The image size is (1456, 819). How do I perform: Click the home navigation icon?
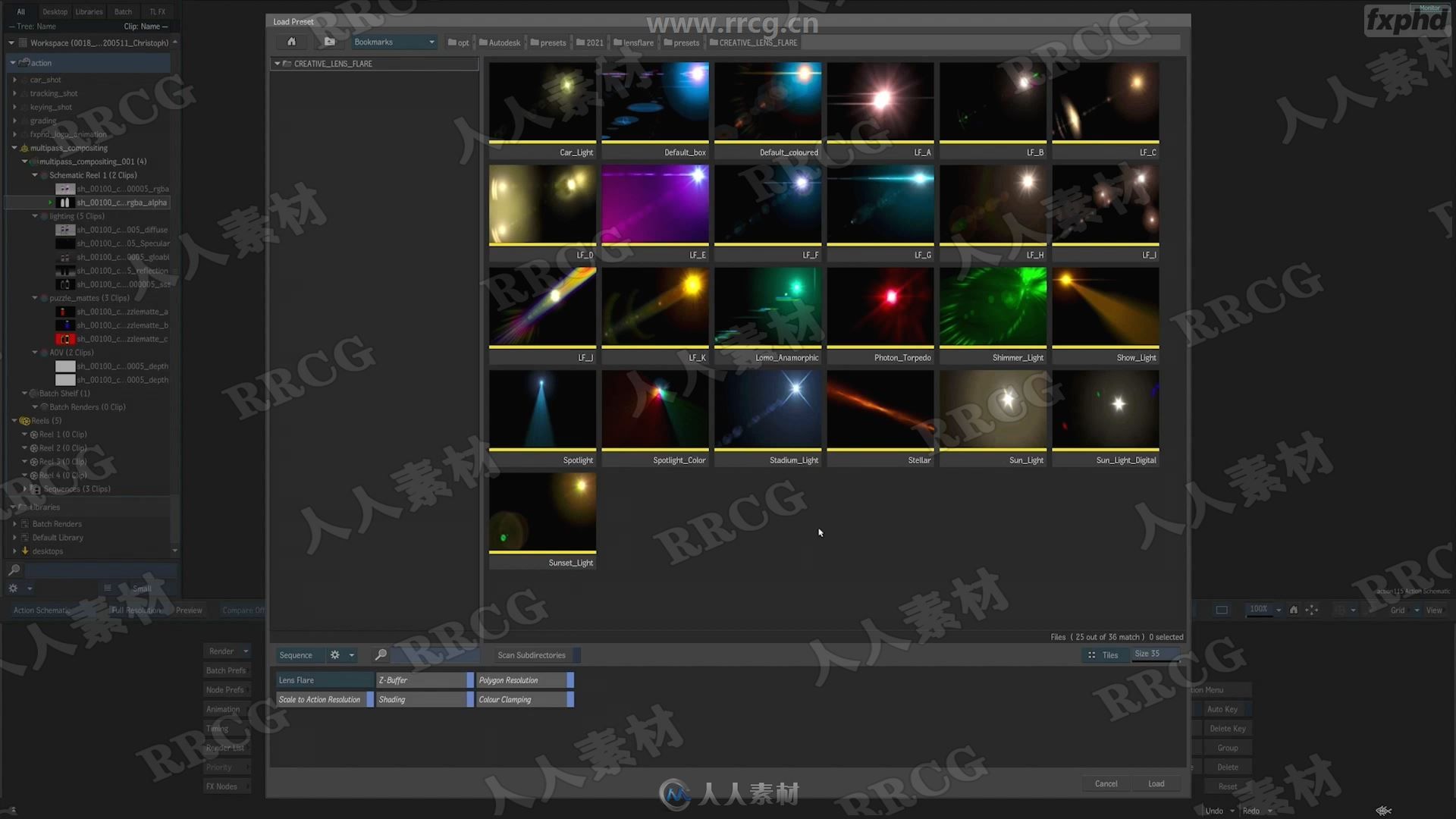pos(291,41)
